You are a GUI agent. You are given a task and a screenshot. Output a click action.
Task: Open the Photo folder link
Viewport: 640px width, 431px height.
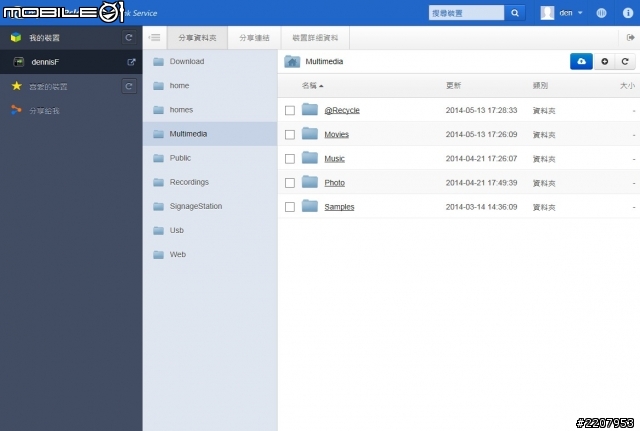pos(334,183)
